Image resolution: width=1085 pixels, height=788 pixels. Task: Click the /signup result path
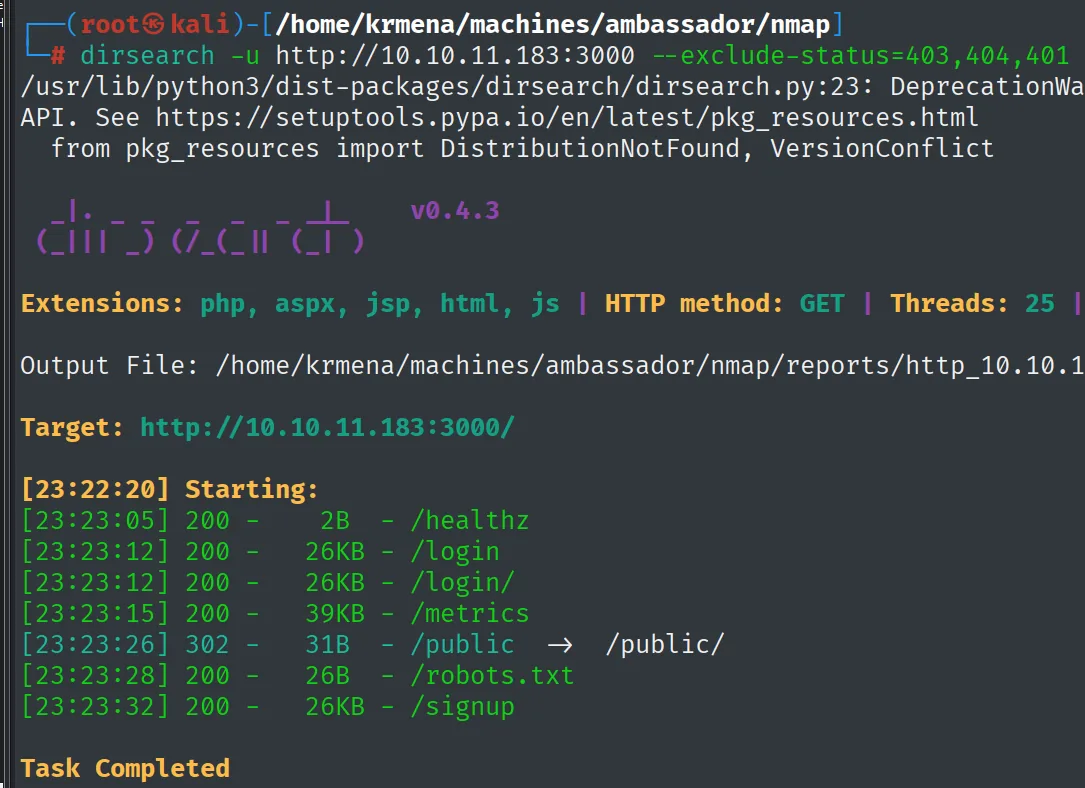pyautogui.click(x=462, y=707)
